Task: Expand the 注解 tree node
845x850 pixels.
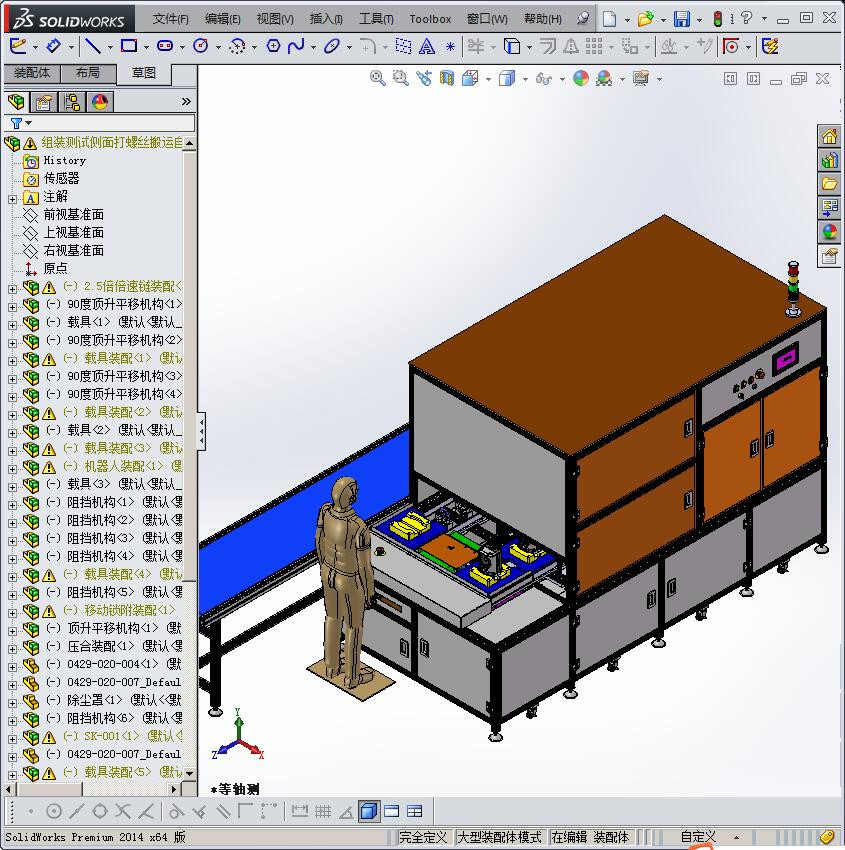Action: 12,199
